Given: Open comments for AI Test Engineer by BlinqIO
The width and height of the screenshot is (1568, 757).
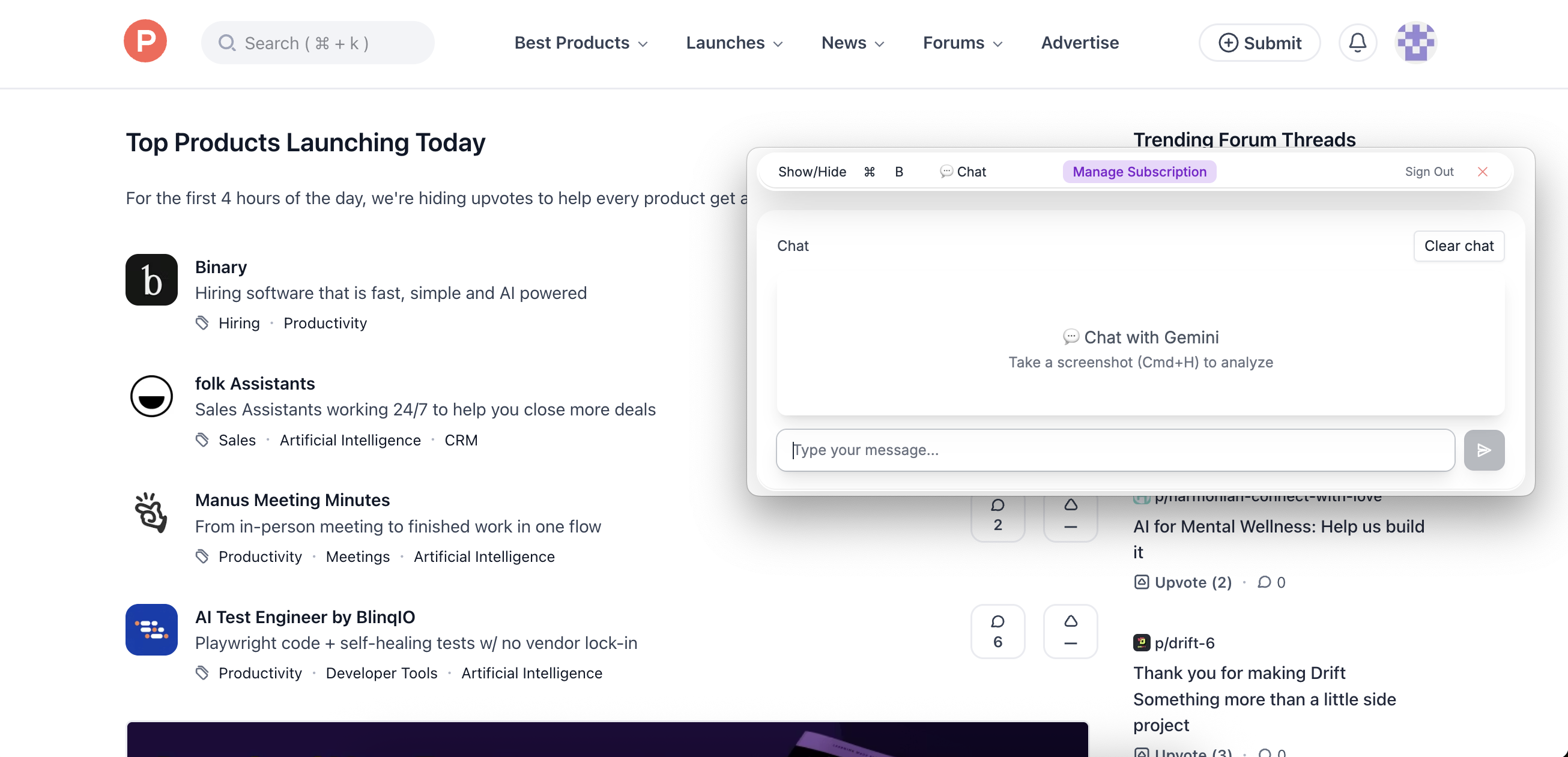Looking at the screenshot, I should click(997, 631).
